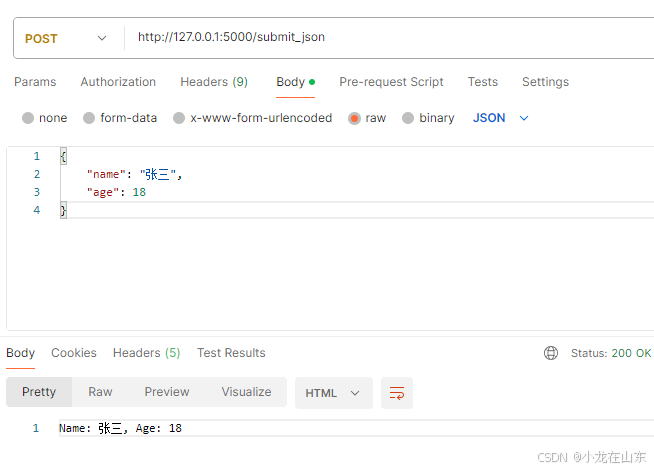
Task: Open the request Settings tab
Action: tap(545, 82)
